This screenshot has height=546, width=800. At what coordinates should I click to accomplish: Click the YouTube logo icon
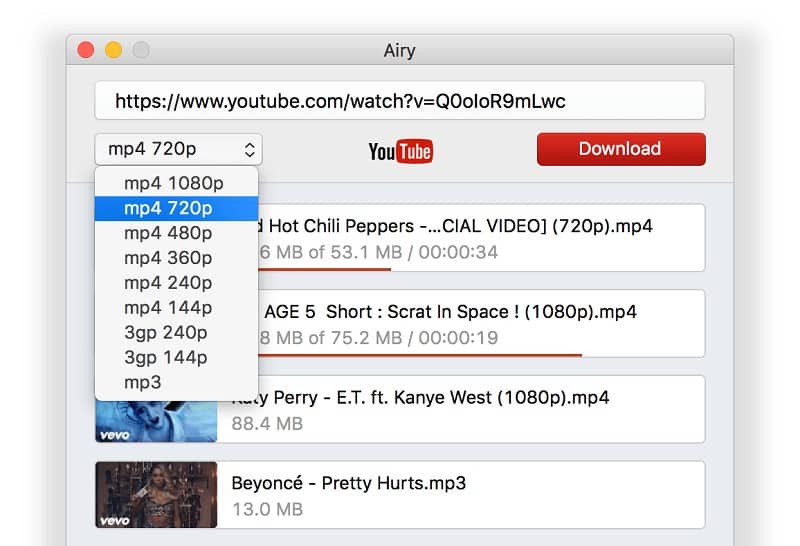coord(400,151)
